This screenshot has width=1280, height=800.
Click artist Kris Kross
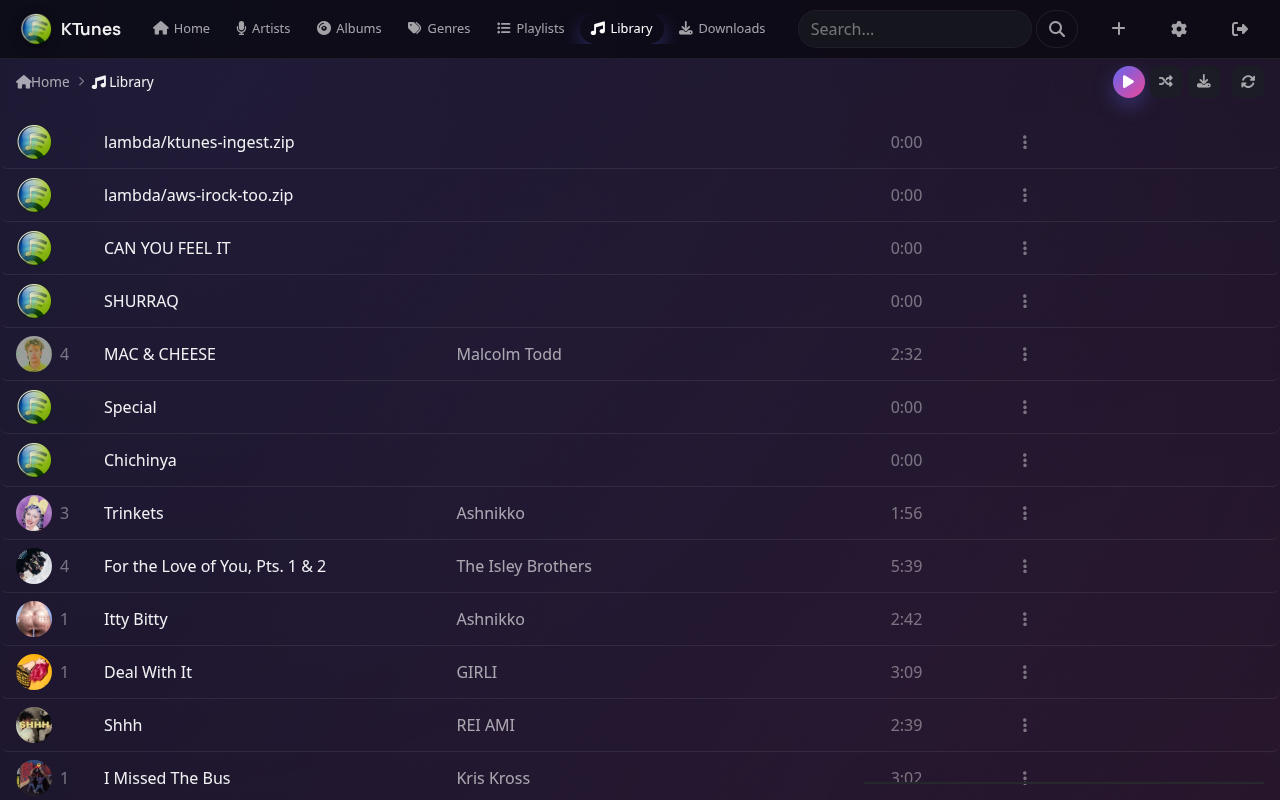(493, 778)
